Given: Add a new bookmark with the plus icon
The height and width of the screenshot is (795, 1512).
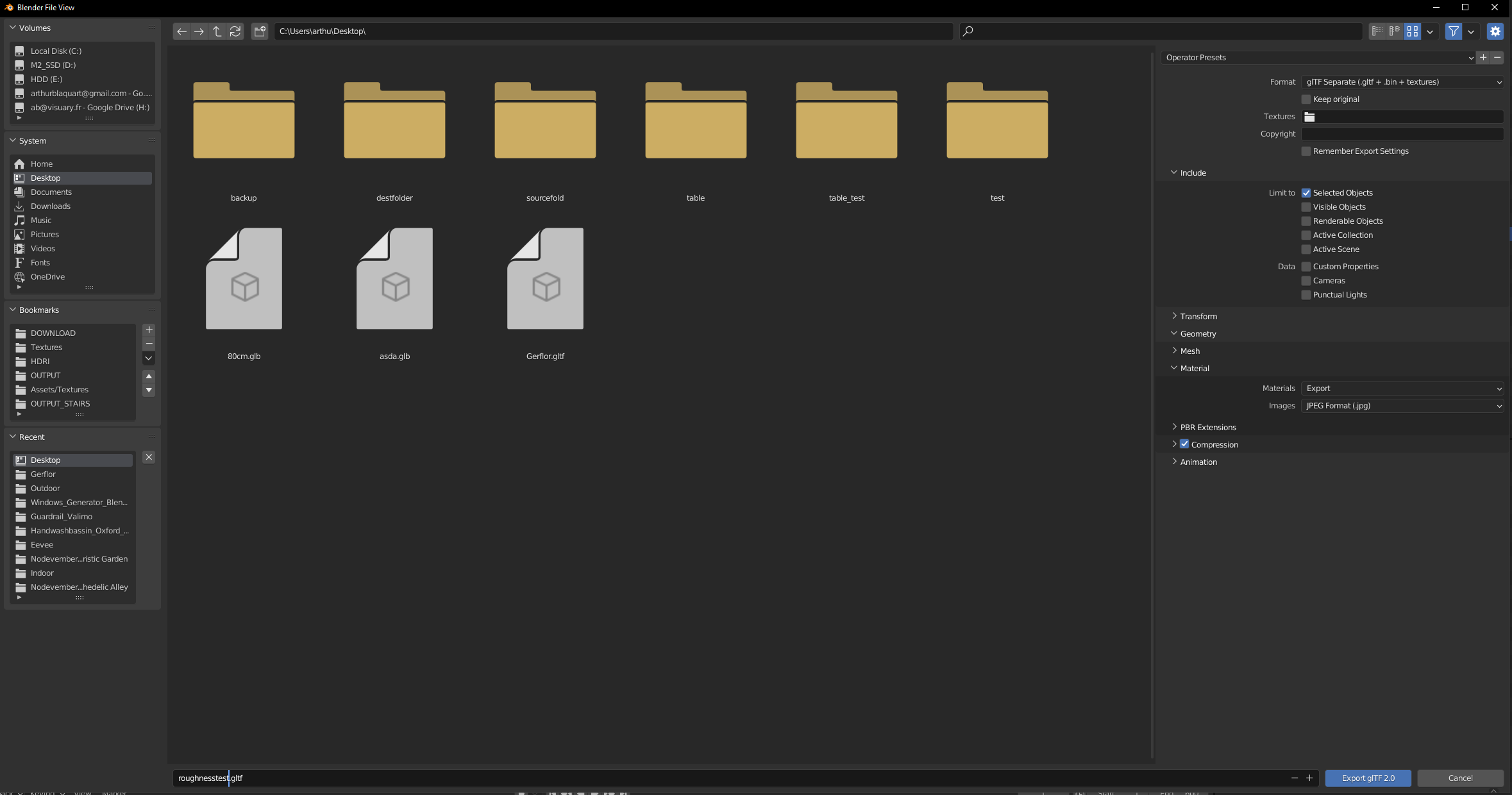Looking at the screenshot, I should pos(148,330).
